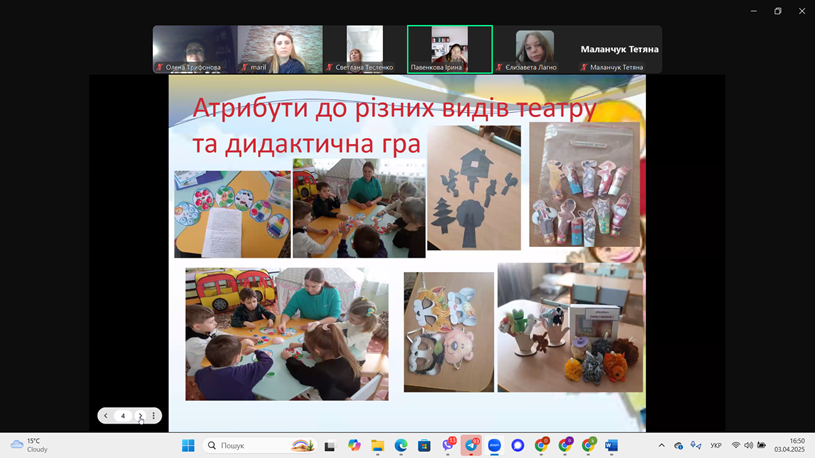Click muted mic icon next to Єлизавета Лагно

tap(499, 67)
